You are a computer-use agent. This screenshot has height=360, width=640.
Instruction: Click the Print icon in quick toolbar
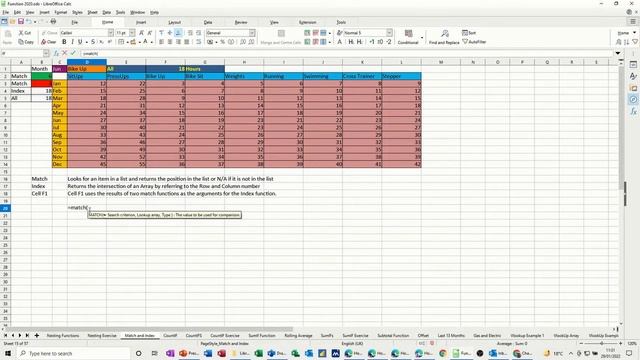[53, 22]
